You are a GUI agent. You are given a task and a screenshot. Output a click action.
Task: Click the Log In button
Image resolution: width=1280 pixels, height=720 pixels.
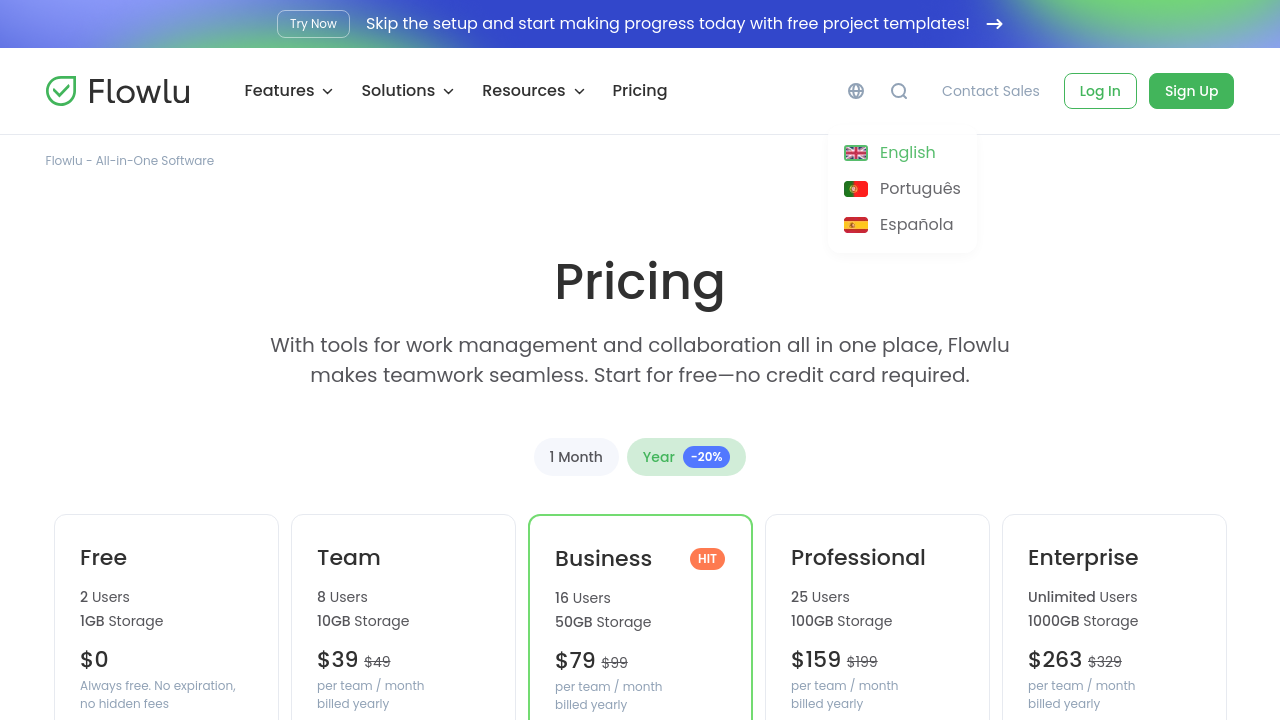point(1100,91)
